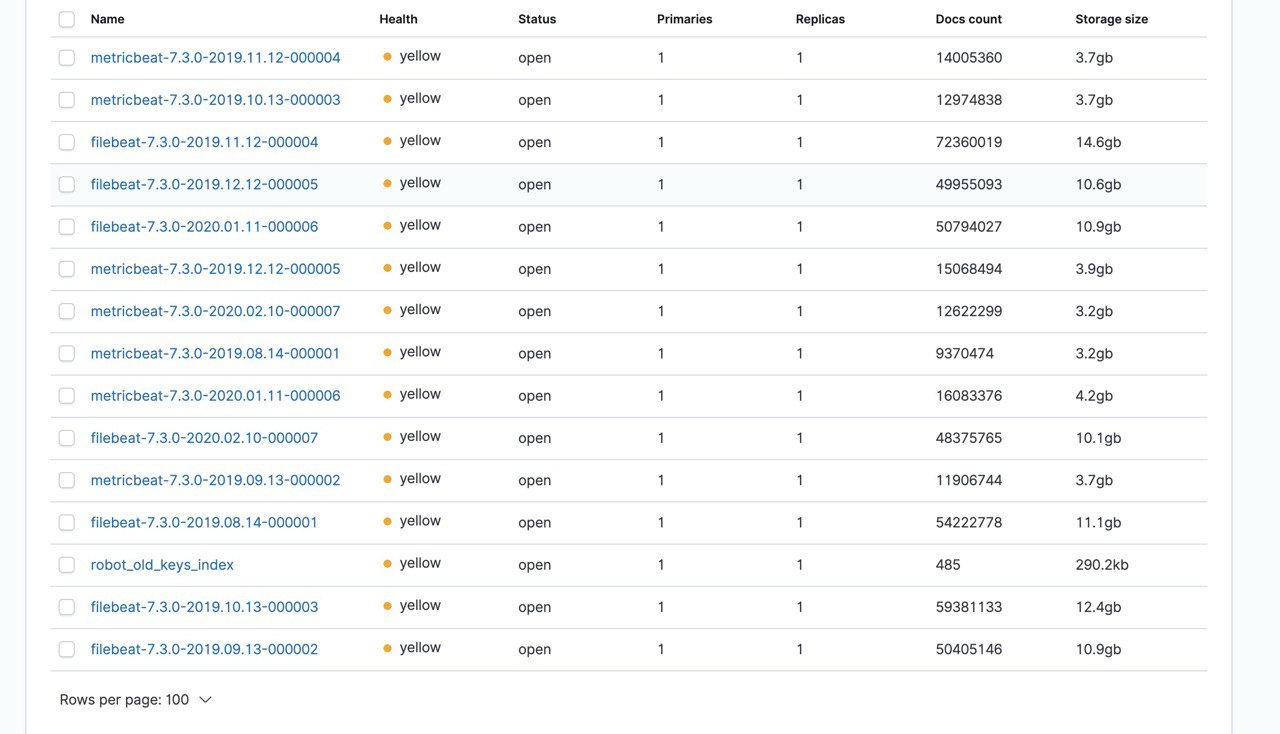Screen dimensions: 1280x734
Task: Click docs count 16083376
Action: click(x=969, y=396)
